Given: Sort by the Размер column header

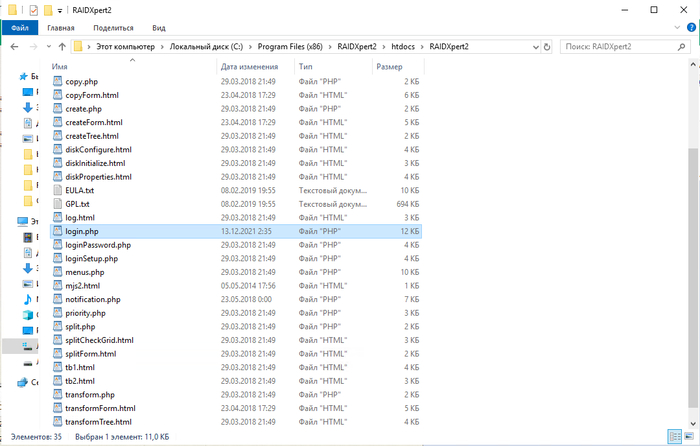Looking at the screenshot, I should [x=389, y=67].
